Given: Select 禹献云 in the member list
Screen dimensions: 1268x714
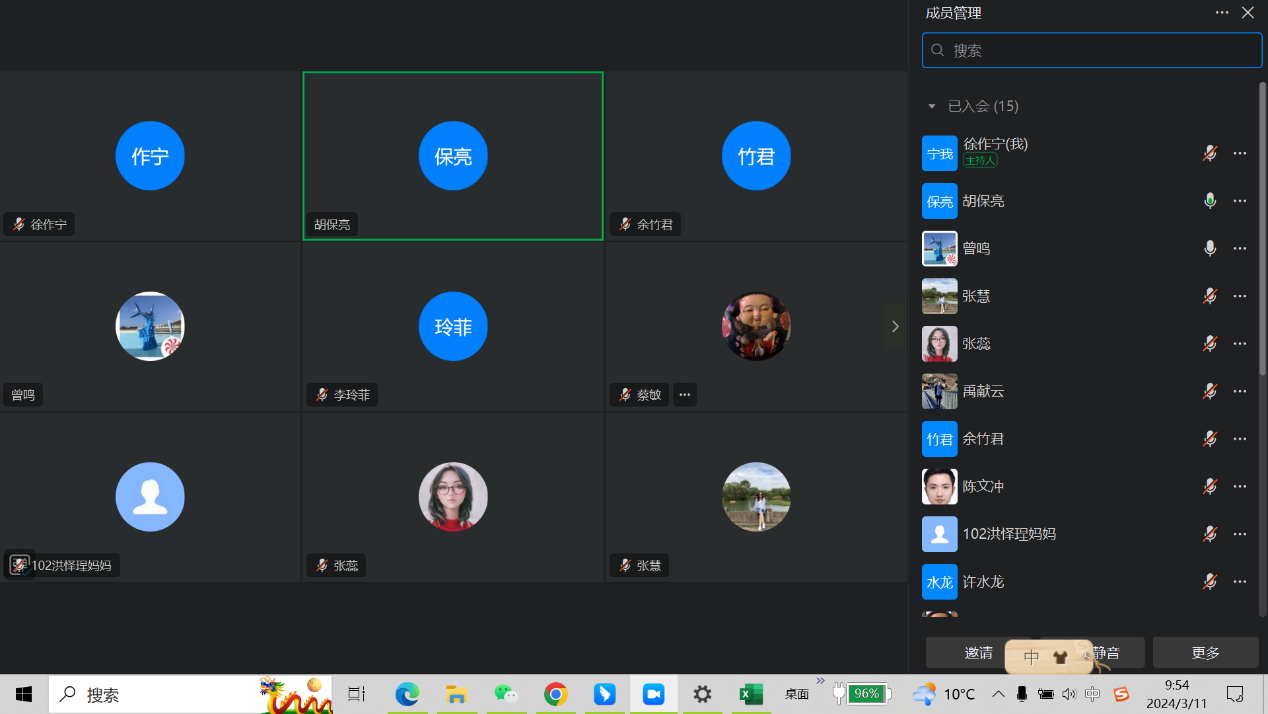Looking at the screenshot, I should pyautogui.click(x=983, y=391).
